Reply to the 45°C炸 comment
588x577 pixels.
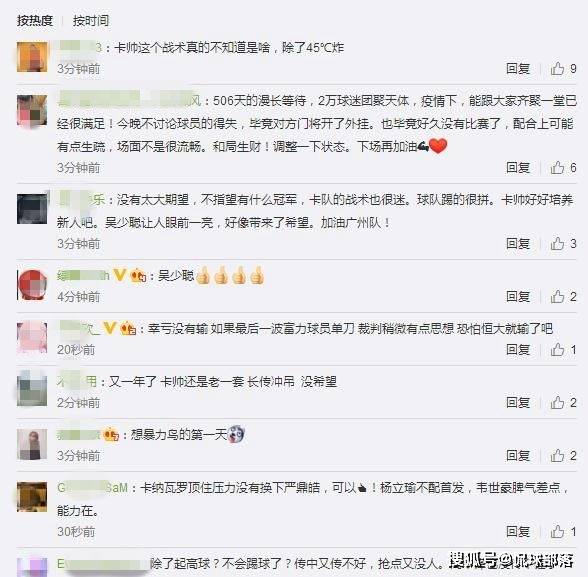pos(518,69)
